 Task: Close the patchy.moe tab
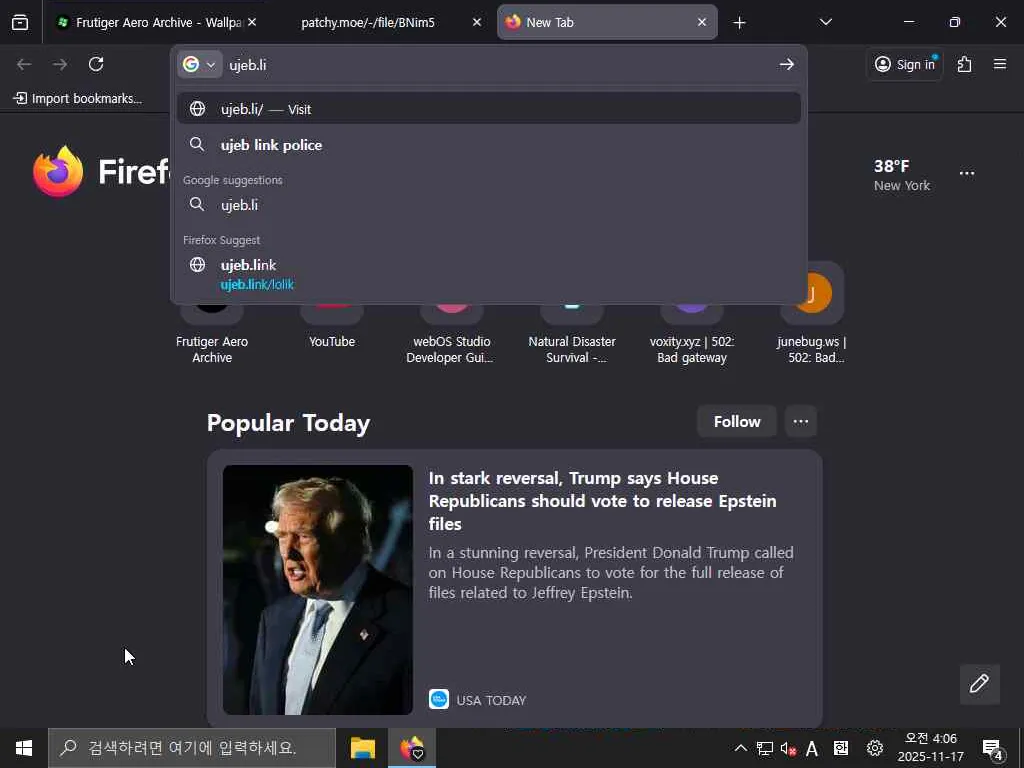click(477, 22)
